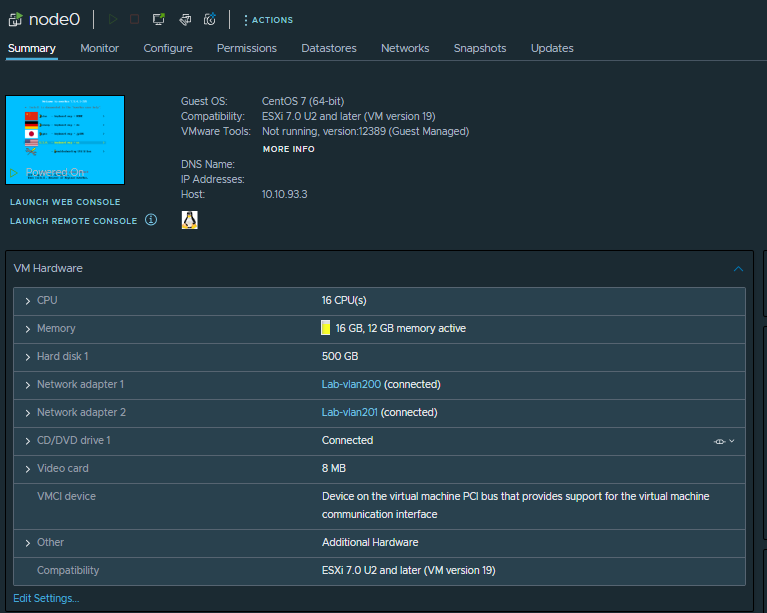Screen dimensions: 767x613
Task: Open the Snapshots tab
Action: (x=479, y=48)
